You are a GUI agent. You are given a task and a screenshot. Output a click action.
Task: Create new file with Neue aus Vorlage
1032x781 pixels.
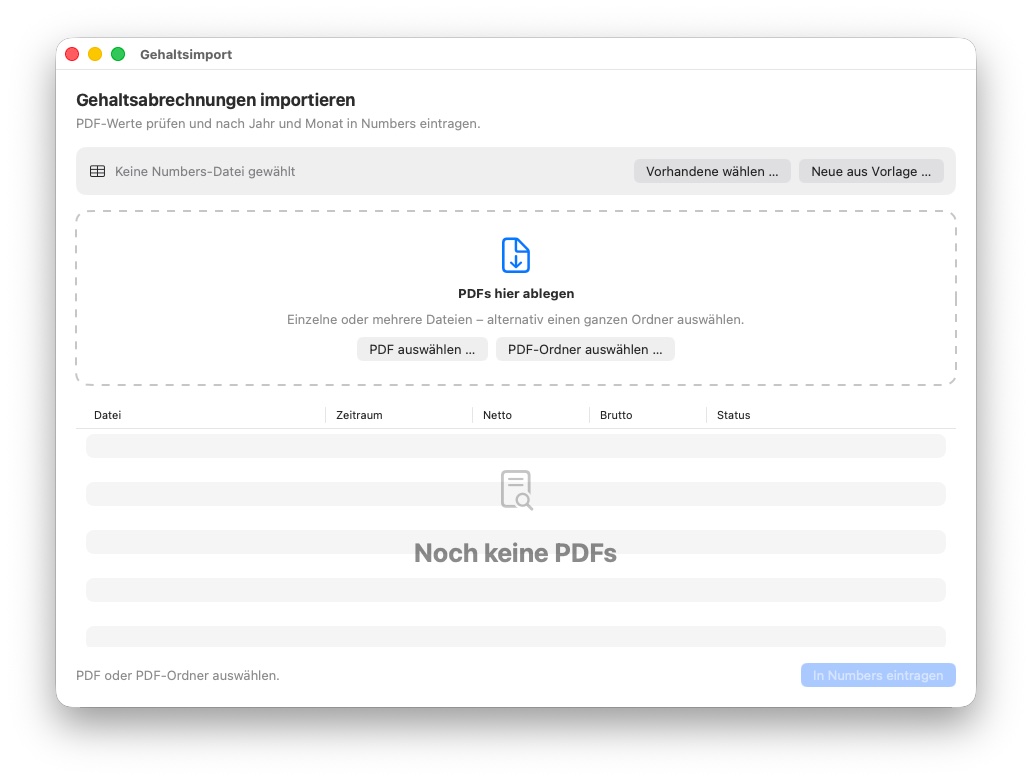(871, 171)
